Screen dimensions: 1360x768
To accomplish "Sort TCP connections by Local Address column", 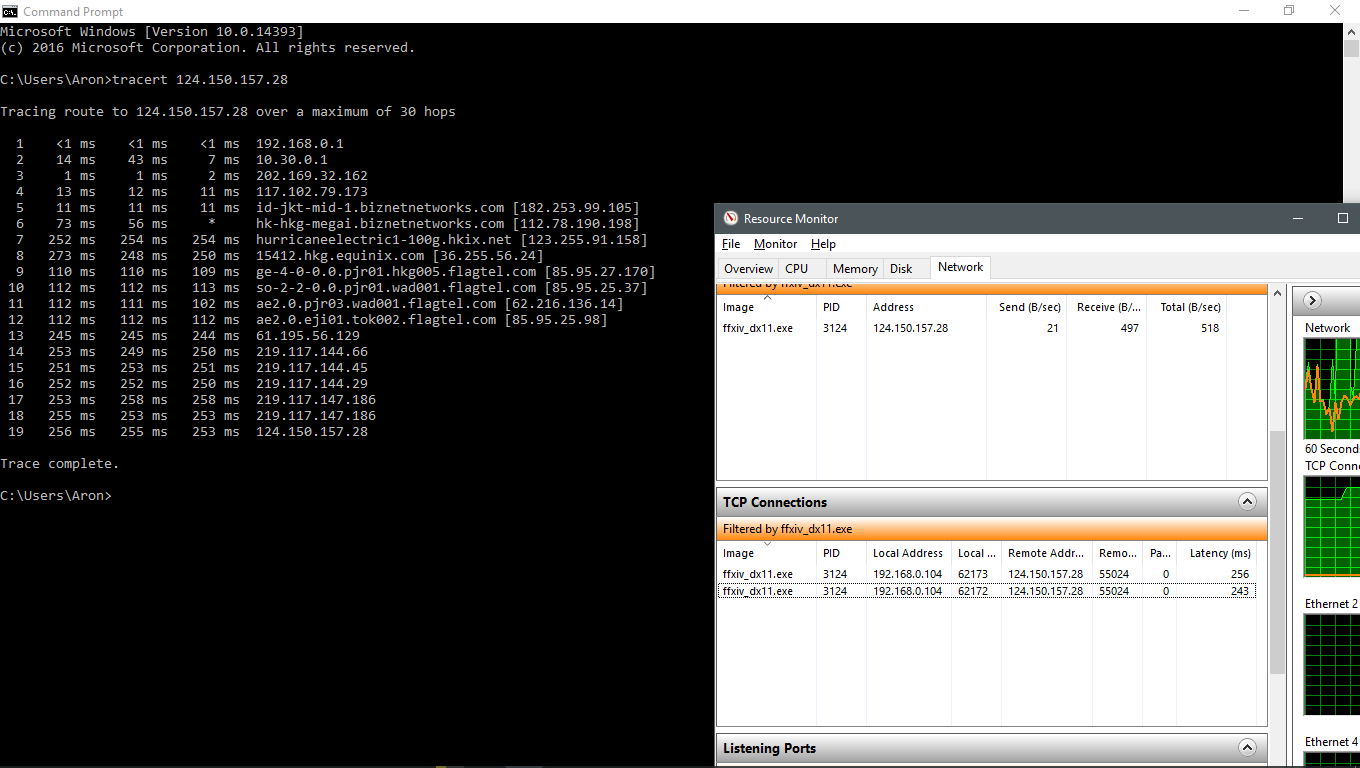I will point(908,553).
